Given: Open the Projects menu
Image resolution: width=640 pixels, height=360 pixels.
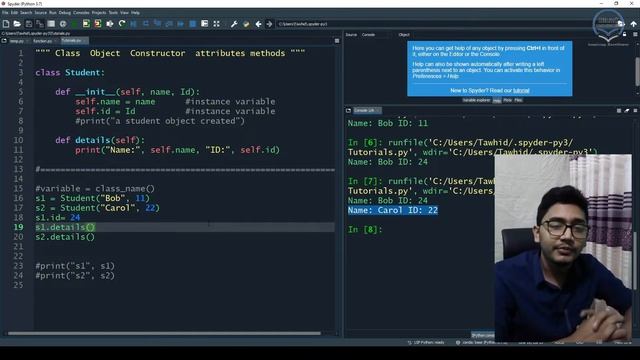Looking at the screenshot, I should pos(99,13).
